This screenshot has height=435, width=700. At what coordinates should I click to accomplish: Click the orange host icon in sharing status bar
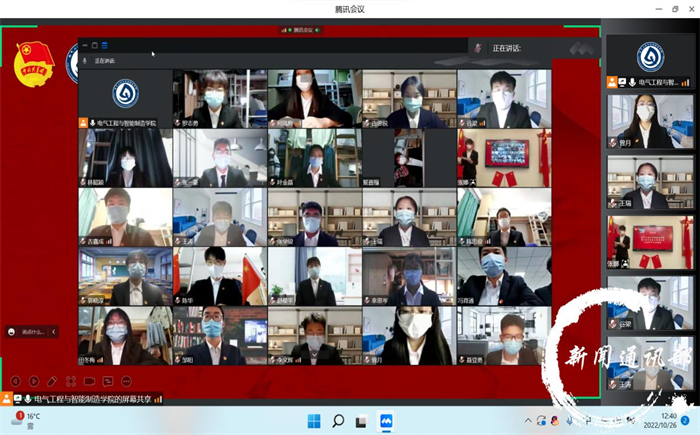[6, 399]
